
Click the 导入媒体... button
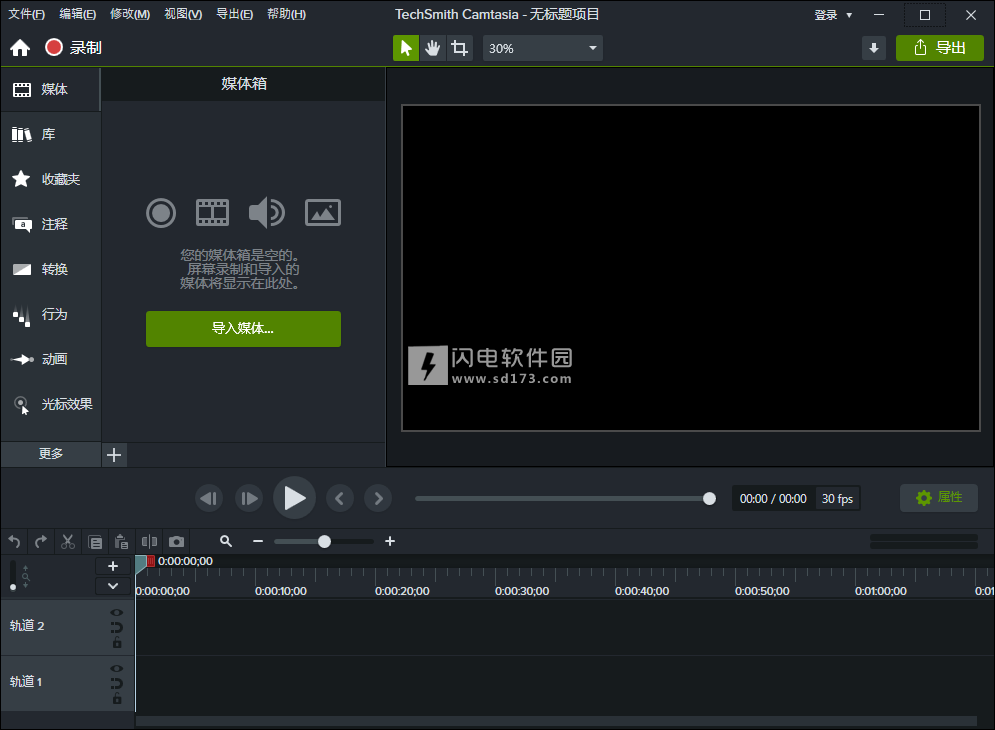tap(243, 328)
